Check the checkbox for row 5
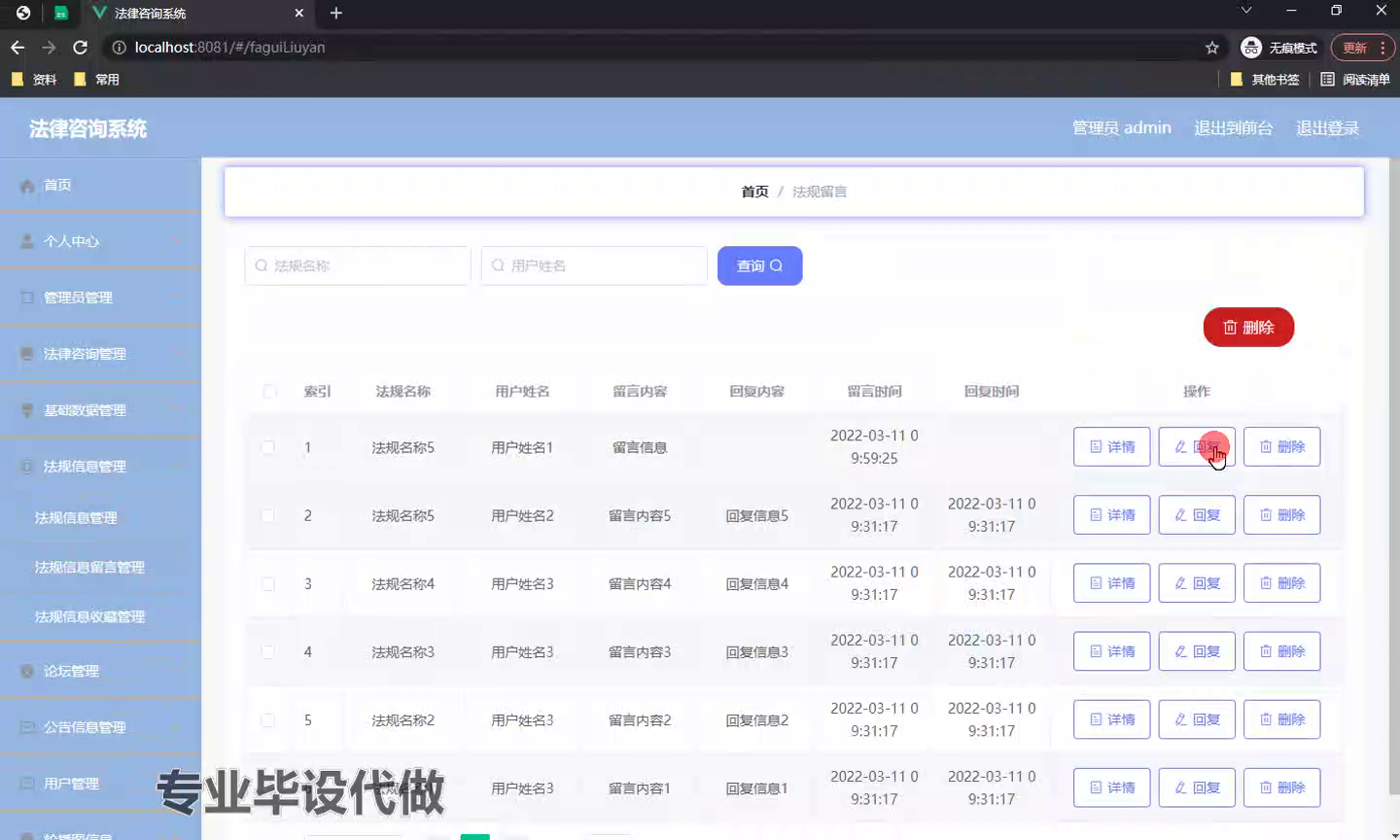Image resolution: width=1400 pixels, height=840 pixels. coord(267,719)
